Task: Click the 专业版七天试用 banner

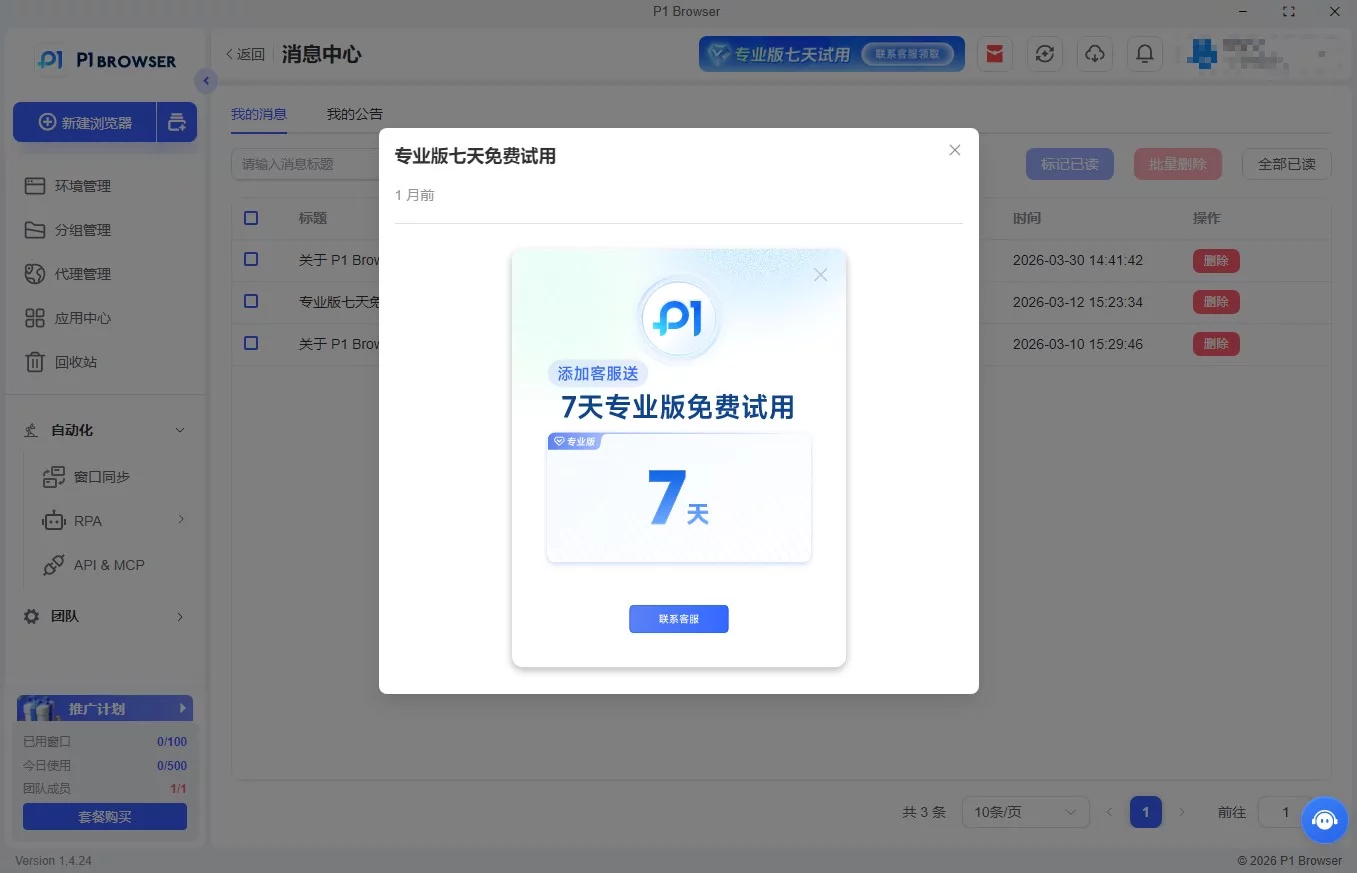Action: tap(832, 54)
